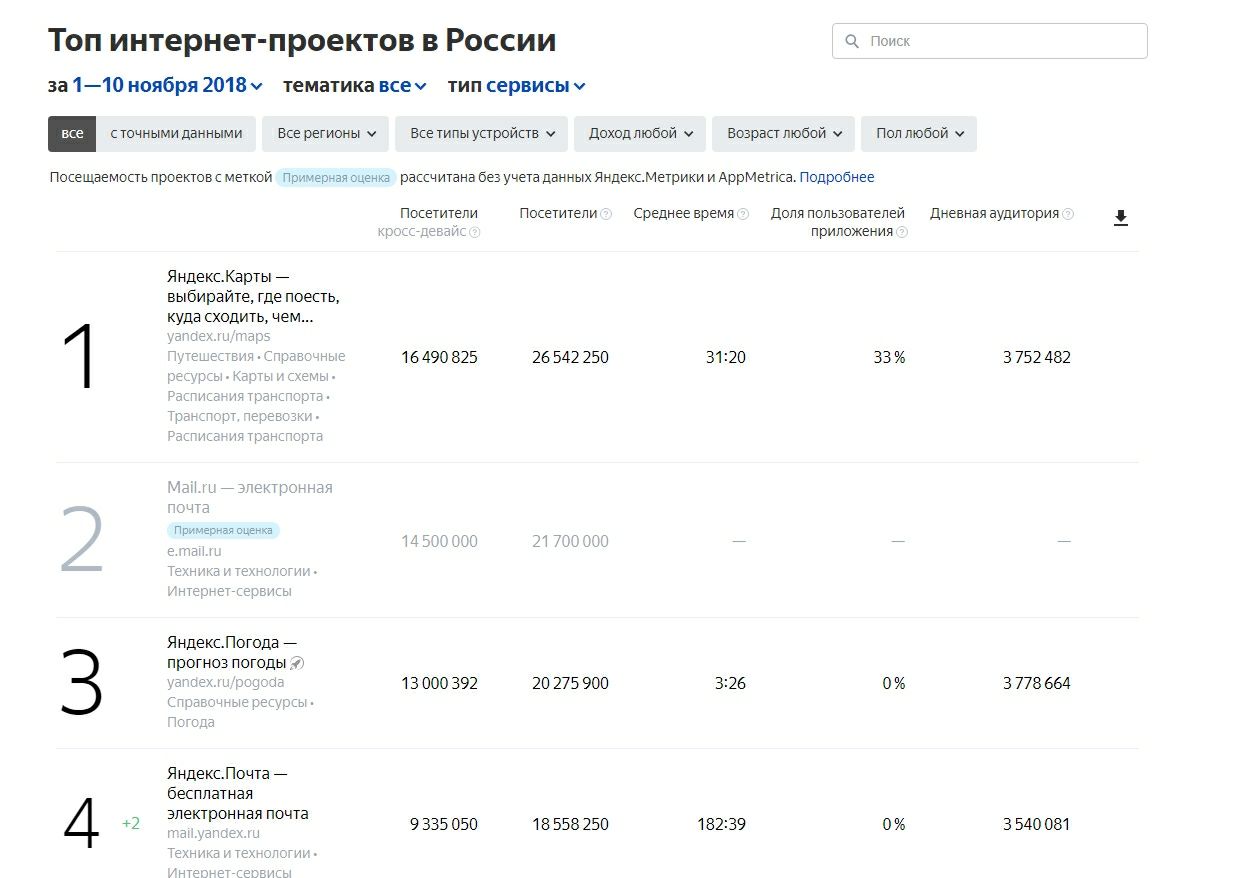This screenshot has height=878, width=1239.
Task: Open help icon beside Среднее время header
Action: [743, 214]
